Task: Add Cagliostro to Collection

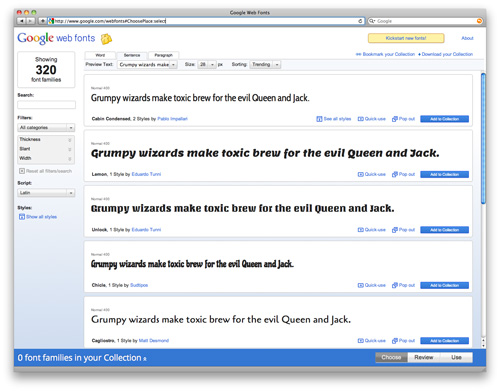Action: coord(444,341)
